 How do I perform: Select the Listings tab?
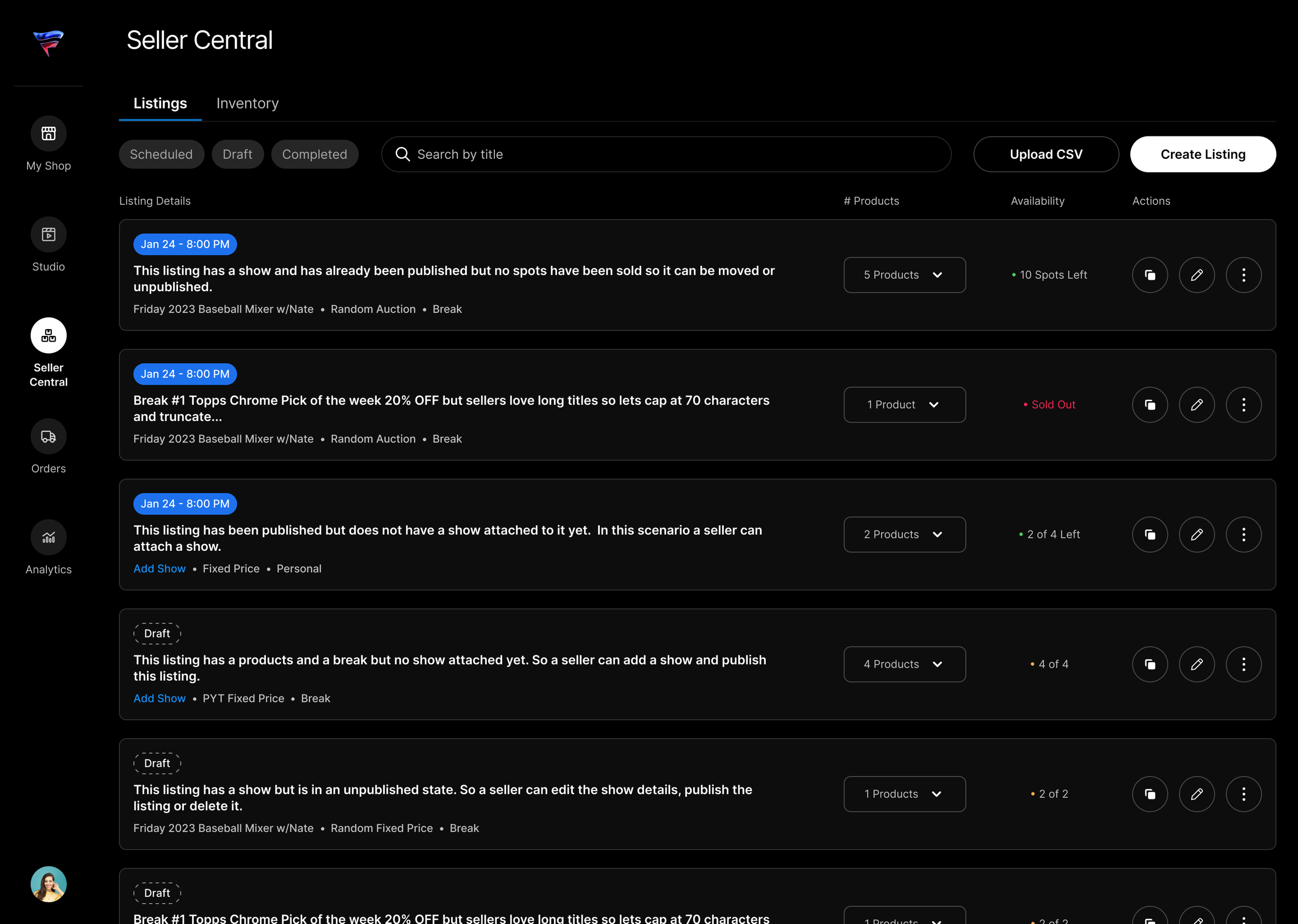pos(160,103)
